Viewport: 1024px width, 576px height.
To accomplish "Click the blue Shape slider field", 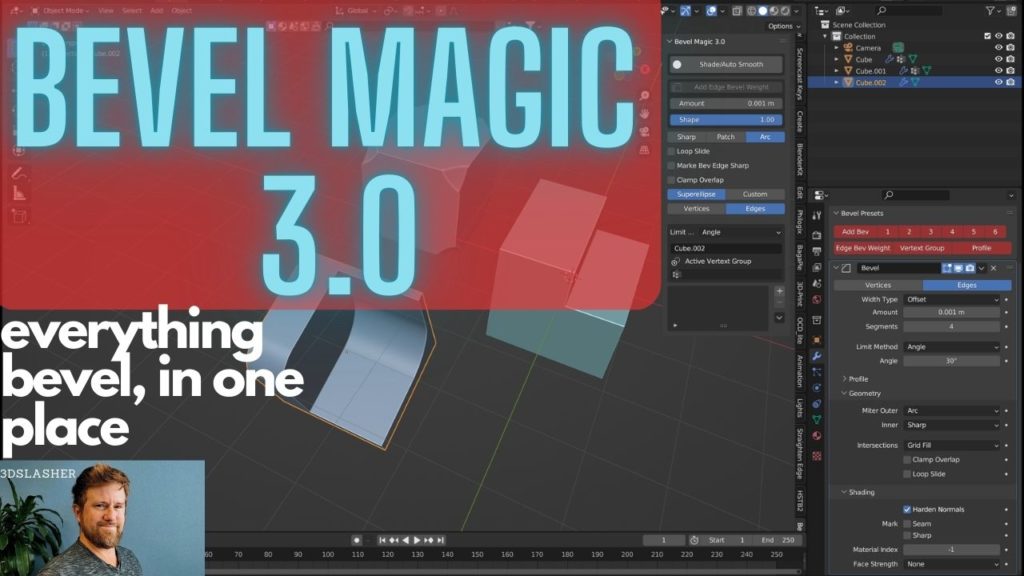I will pos(725,119).
